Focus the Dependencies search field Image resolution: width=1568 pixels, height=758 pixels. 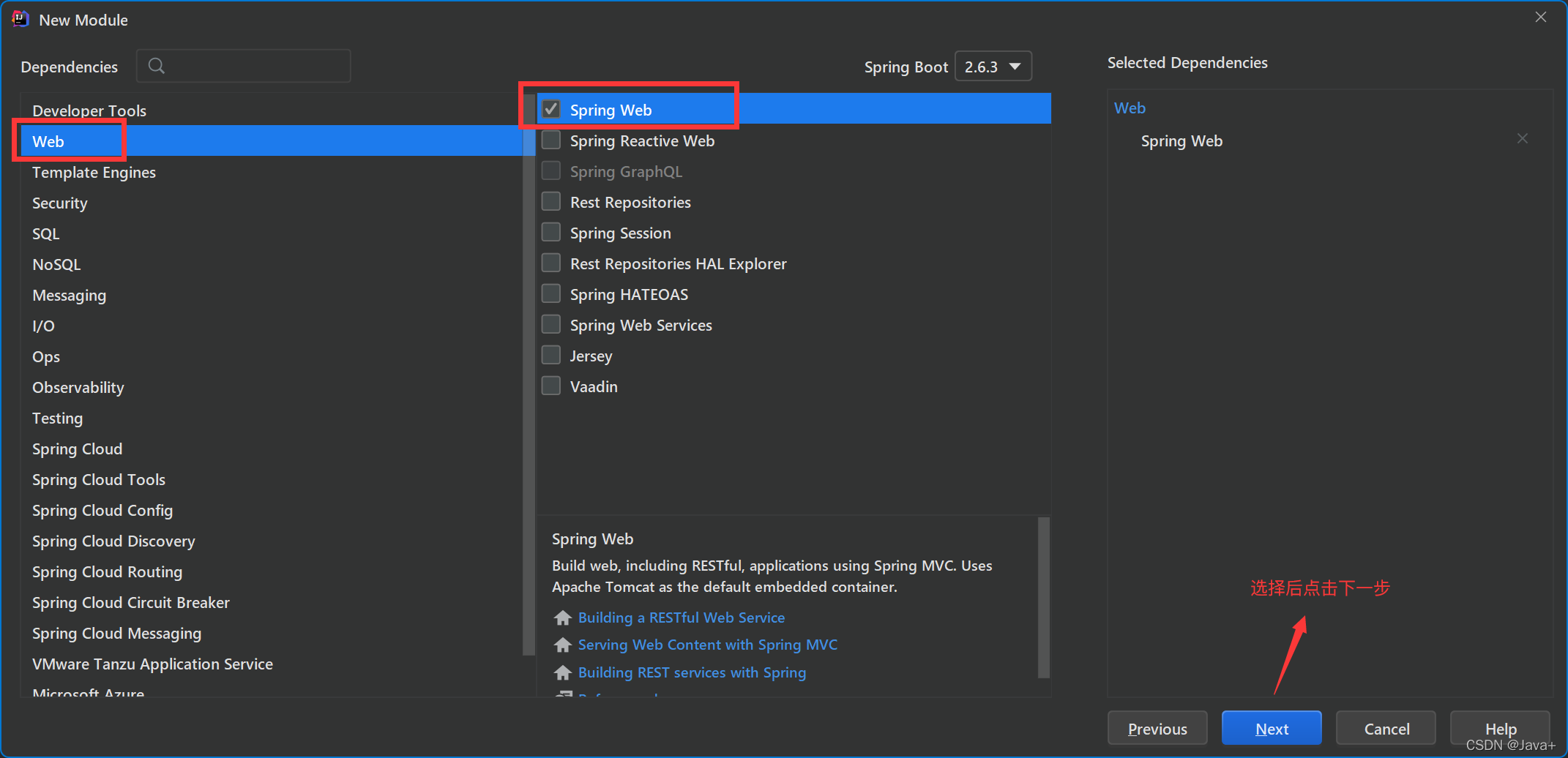[x=244, y=67]
